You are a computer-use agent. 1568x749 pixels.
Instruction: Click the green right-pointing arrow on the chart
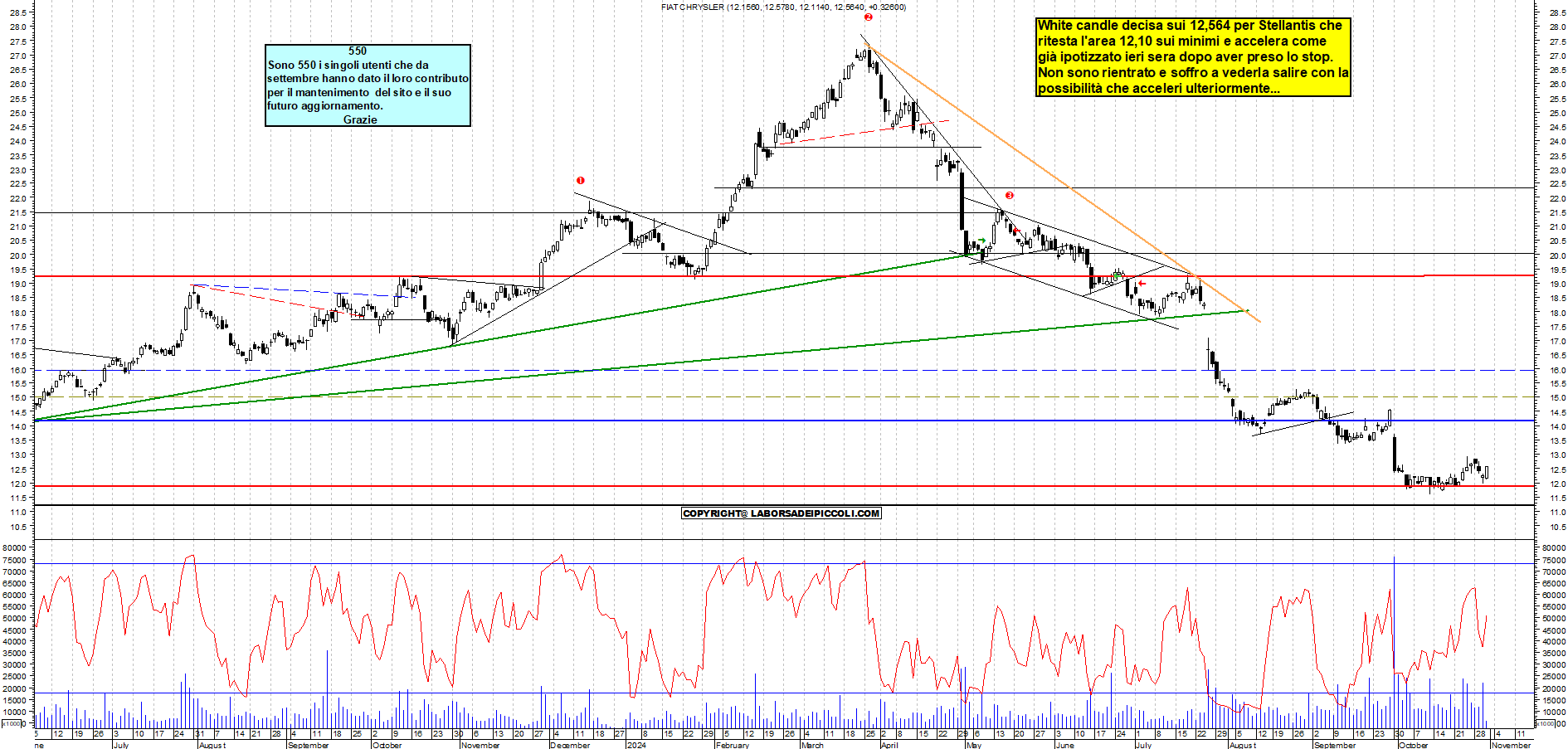tap(982, 241)
